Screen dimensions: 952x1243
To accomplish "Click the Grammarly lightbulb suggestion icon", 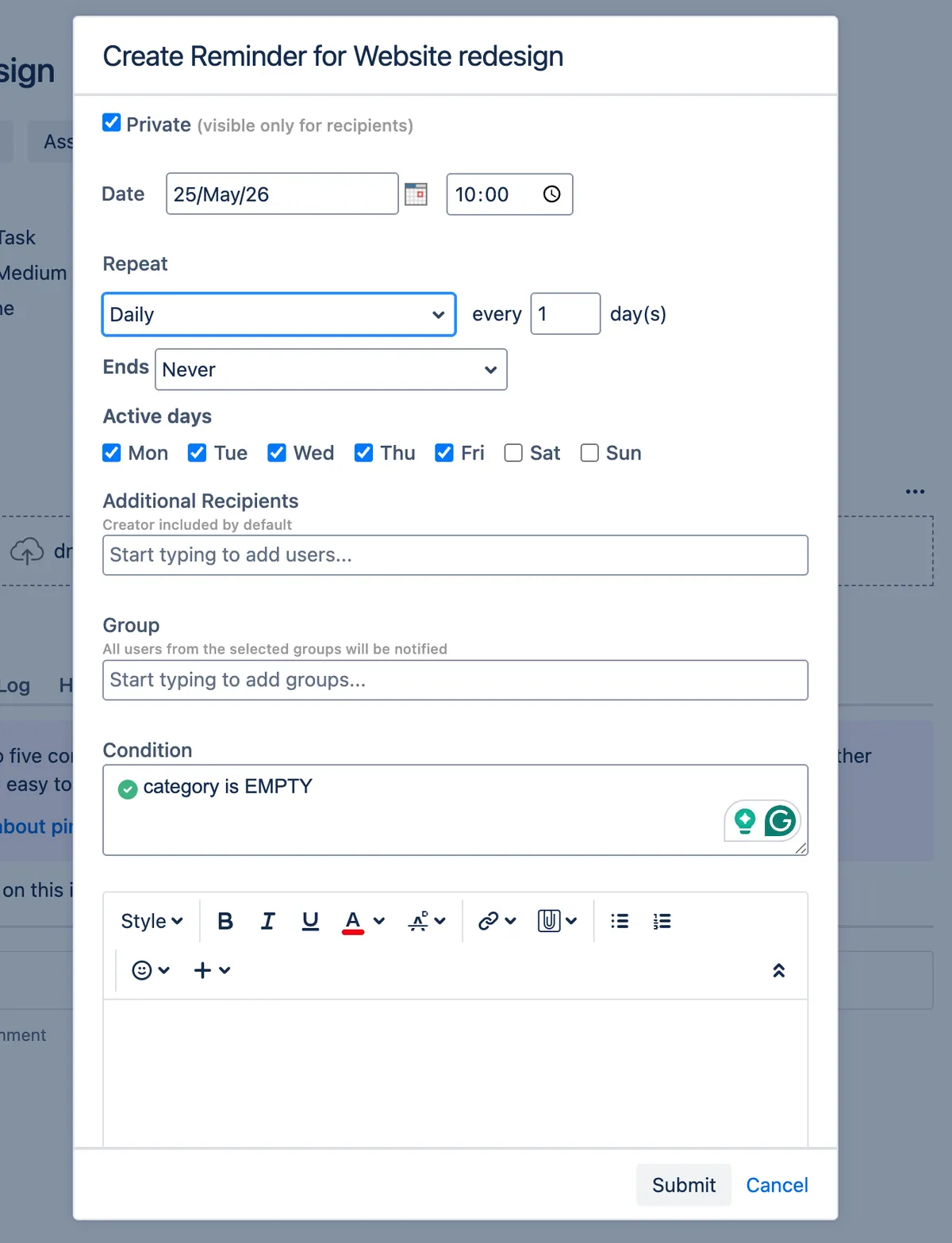I will tap(744, 821).
